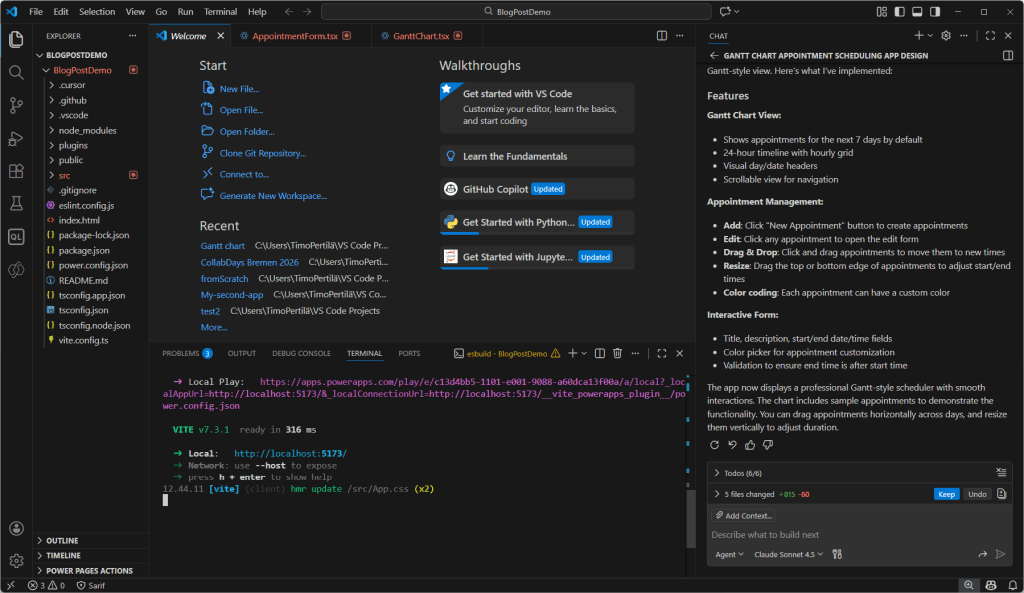
Task: Open Run and Debug view
Action: pos(16,138)
